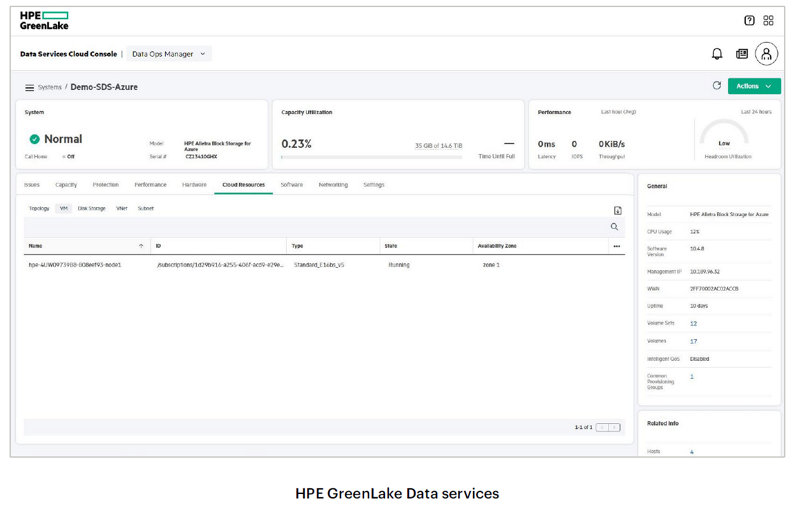Click the WWN value 2FF70002AC02ACCB
Viewport: 800px width, 506px height.
(714, 289)
